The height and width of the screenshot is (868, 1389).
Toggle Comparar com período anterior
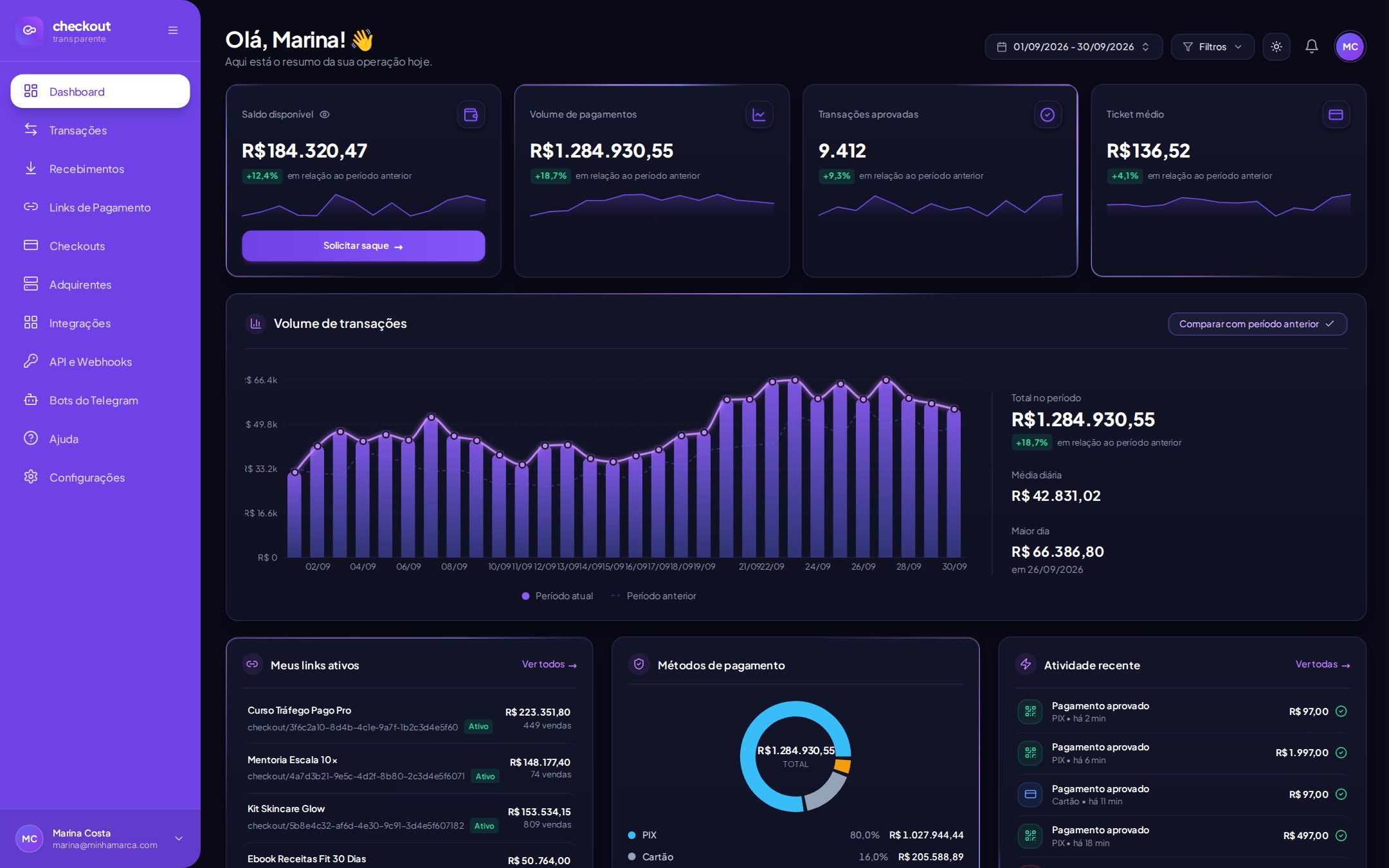tap(1257, 324)
